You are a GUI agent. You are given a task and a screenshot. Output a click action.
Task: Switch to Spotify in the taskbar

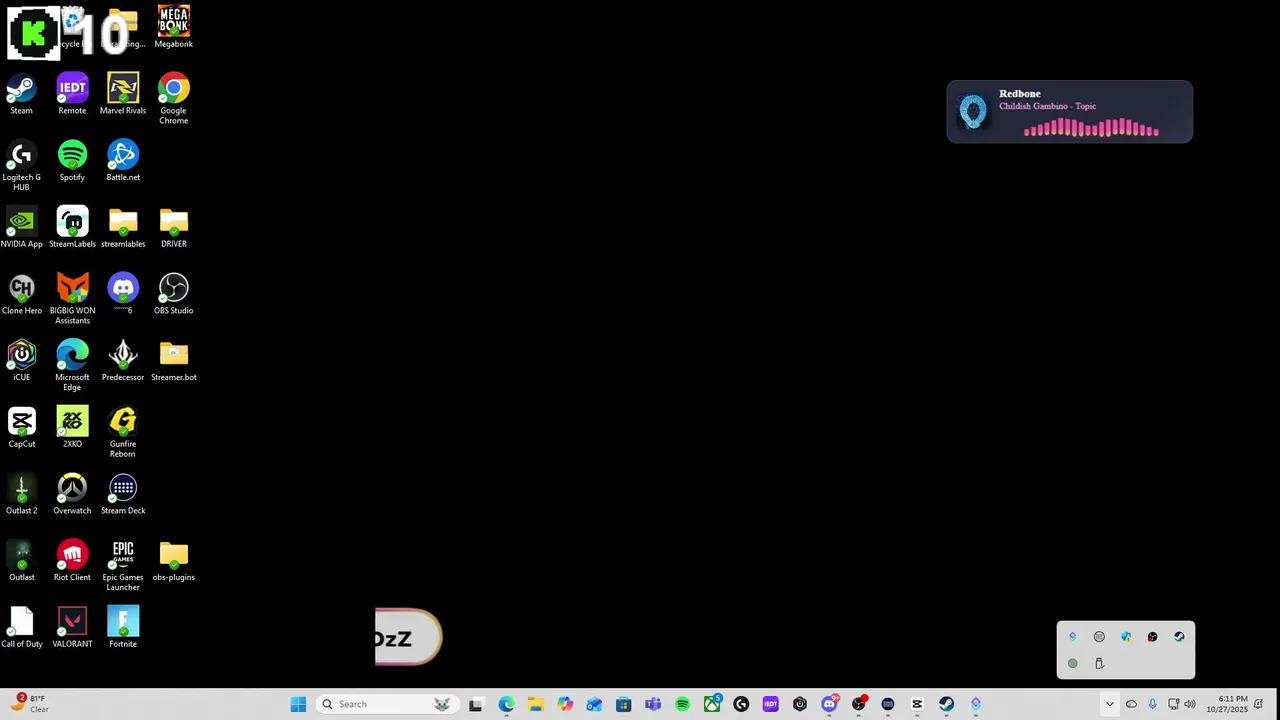pyautogui.click(x=682, y=704)
